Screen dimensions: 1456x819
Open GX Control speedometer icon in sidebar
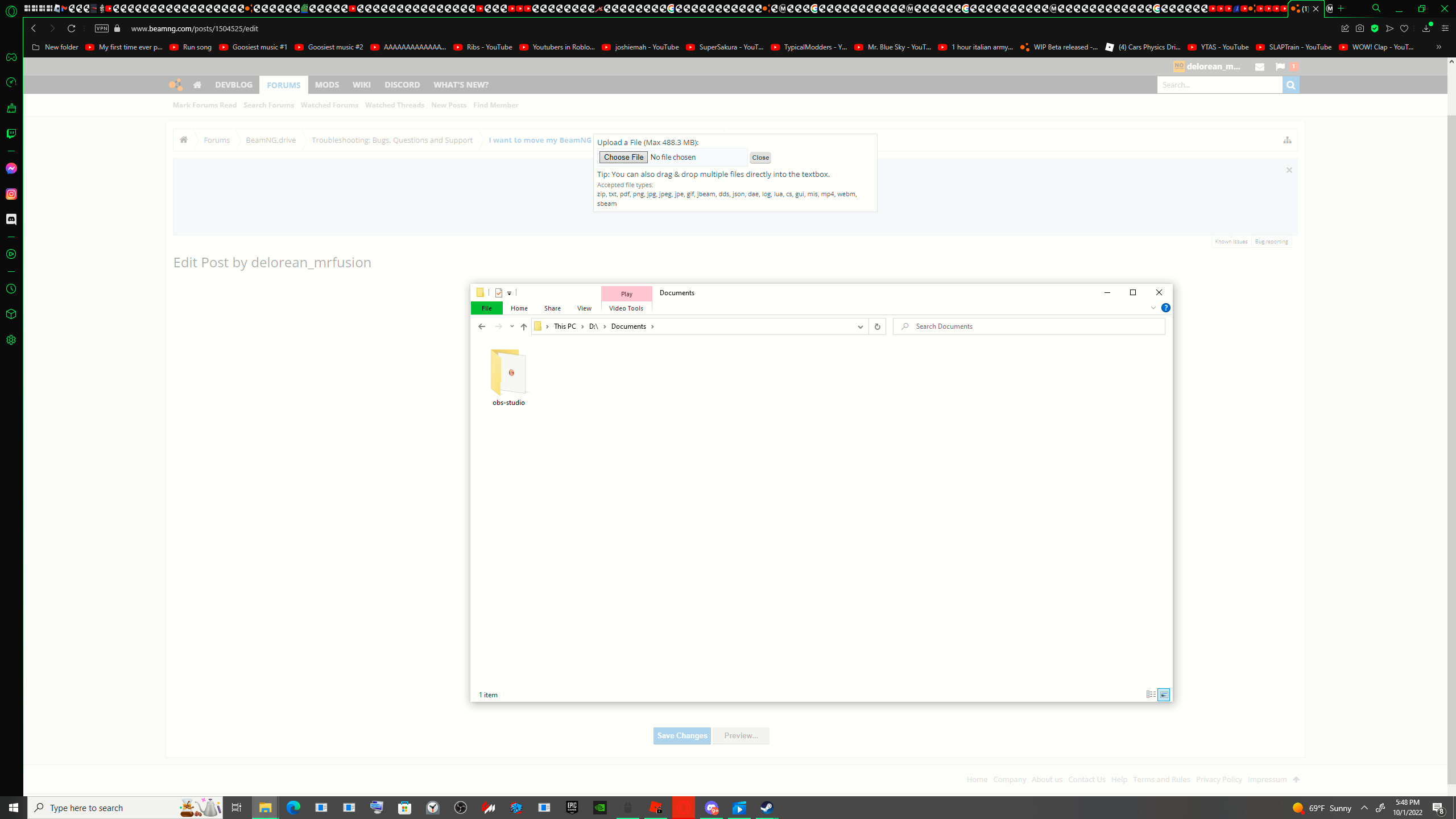coord(11,83)
